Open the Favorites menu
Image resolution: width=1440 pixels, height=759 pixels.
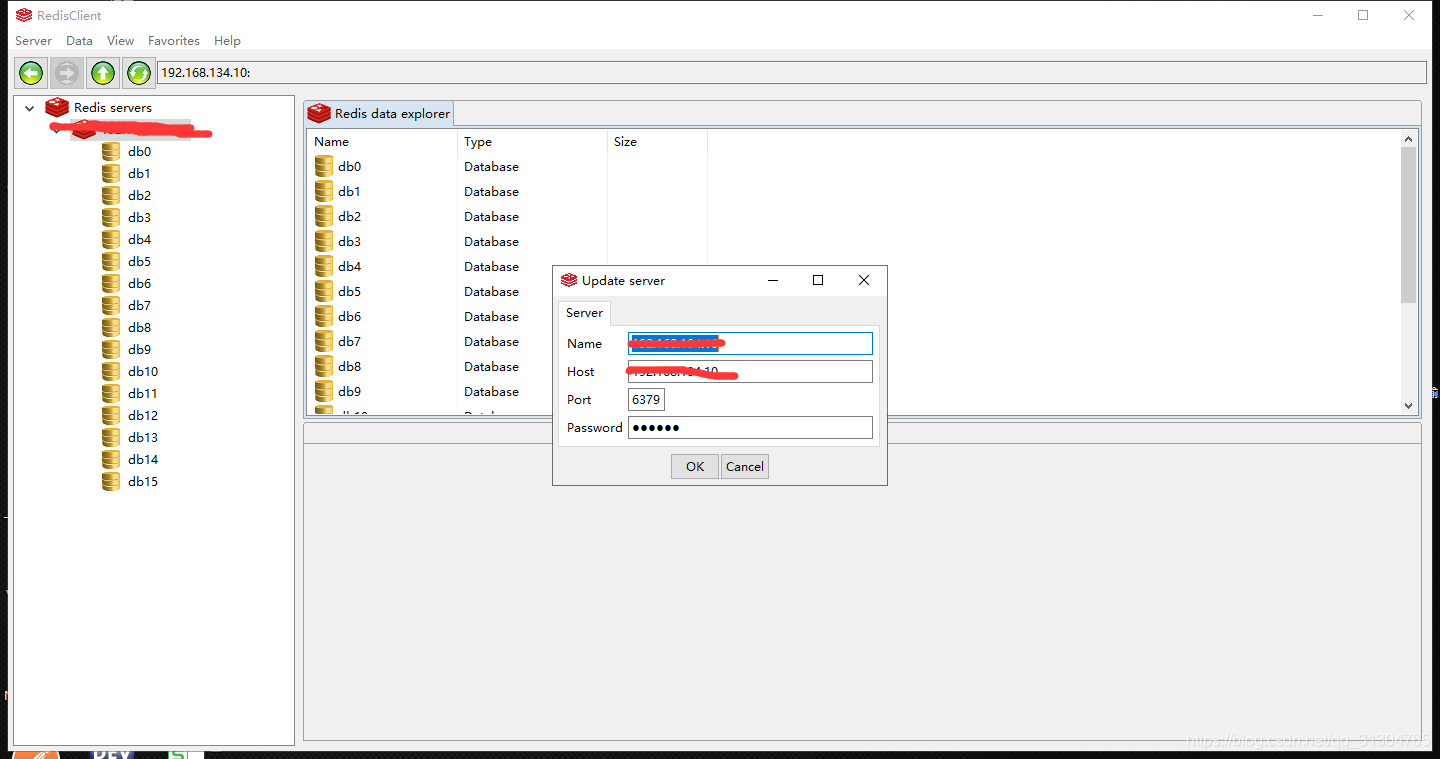point(174,41)
